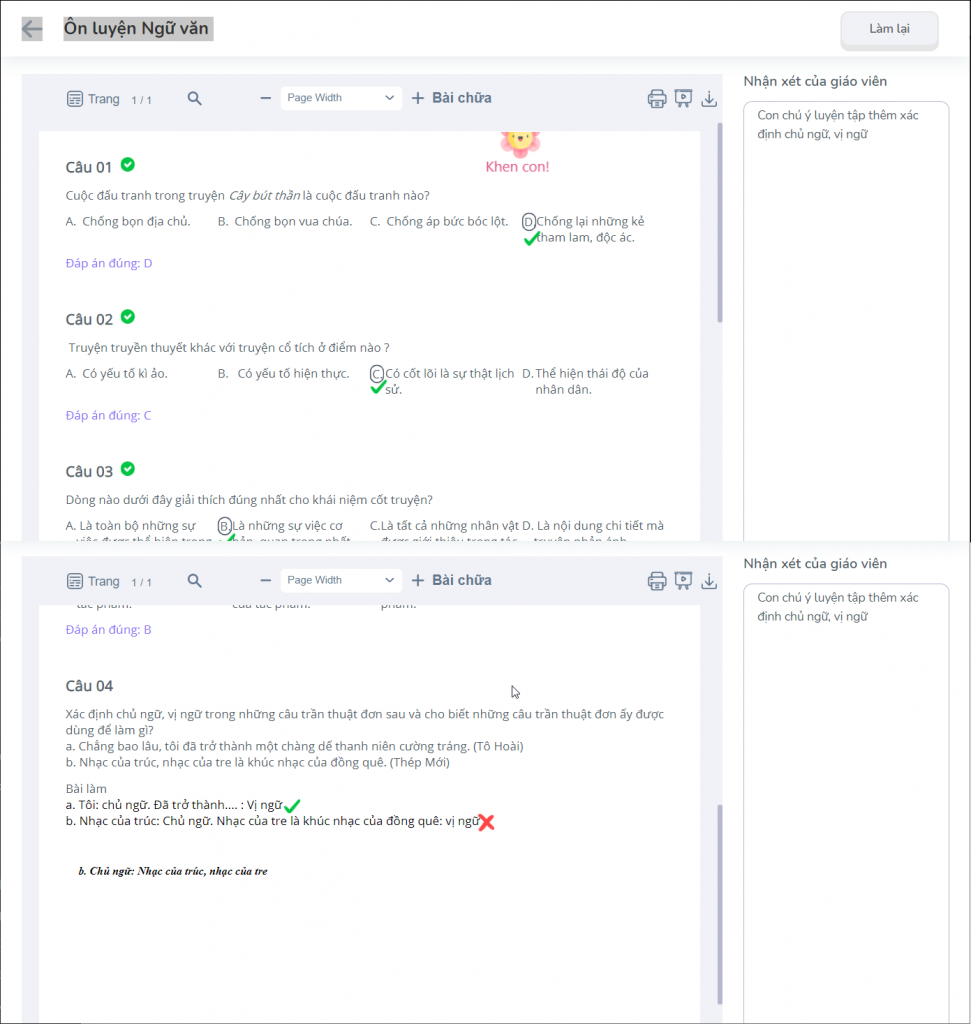Click the Bài chữa title in the lower viewer
The image size is (971, 1024).
[x=462, y=580]
